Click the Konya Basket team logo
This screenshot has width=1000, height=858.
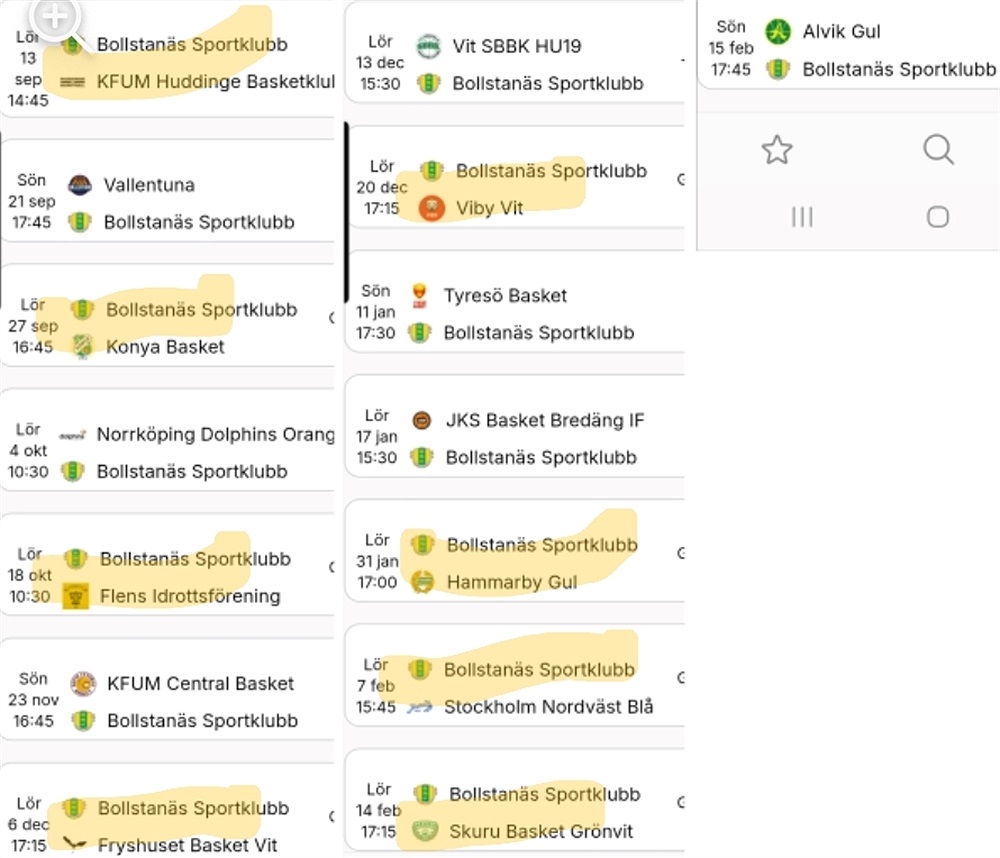click(82, 346)
